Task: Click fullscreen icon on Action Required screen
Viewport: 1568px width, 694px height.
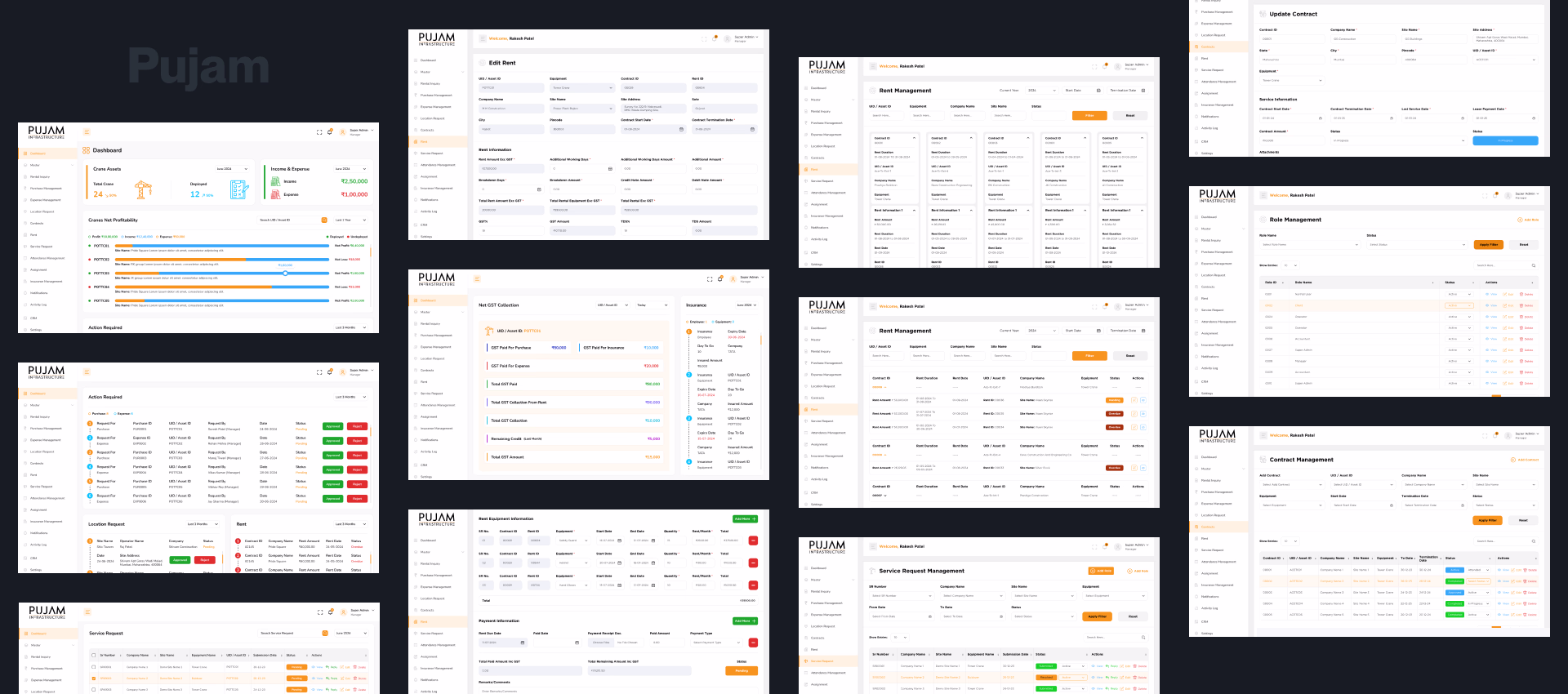Action: coord(319,372)
